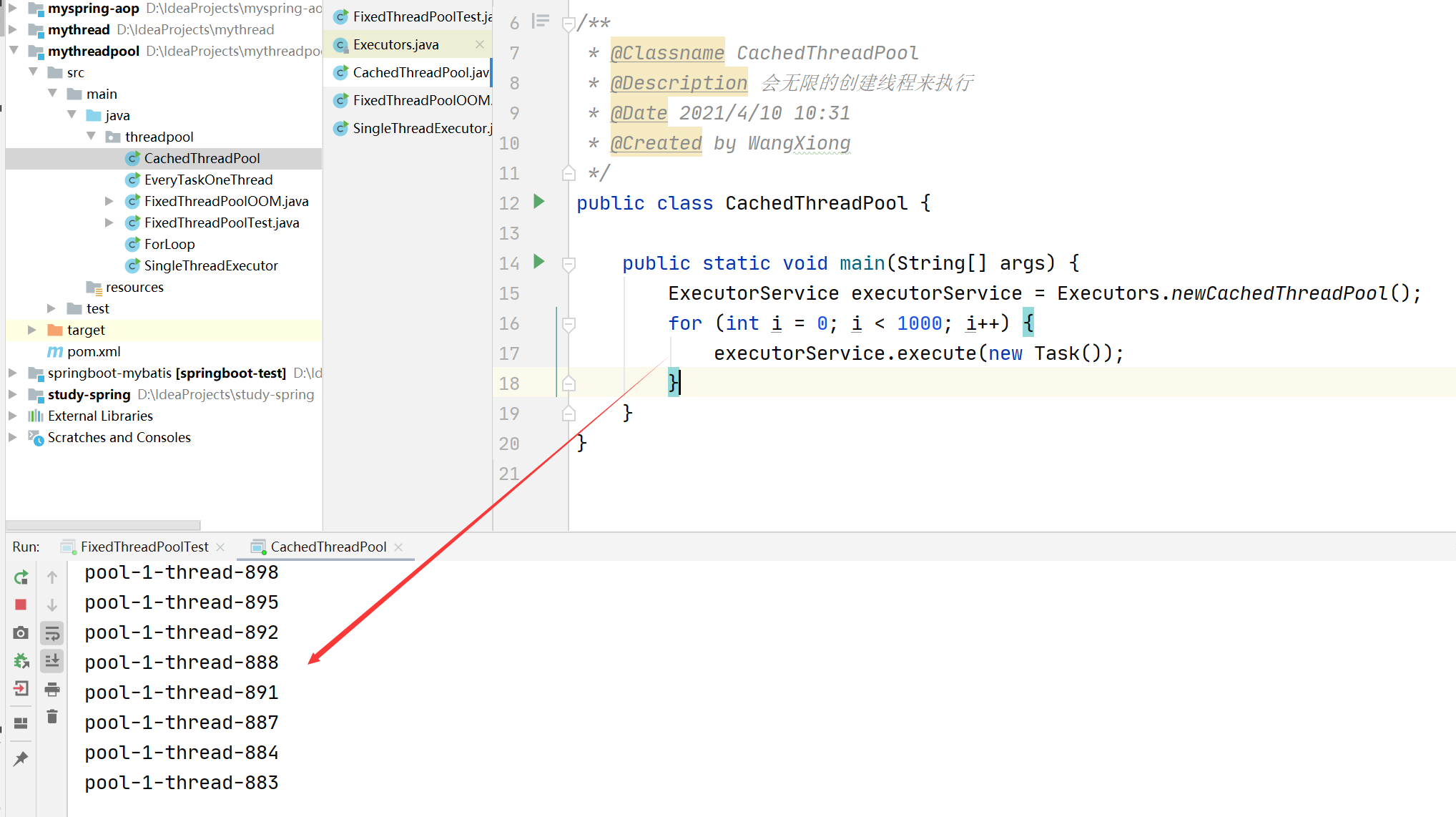Click the restore layout icon in run panel
The image size is (1456, 817).
point(21,723)
